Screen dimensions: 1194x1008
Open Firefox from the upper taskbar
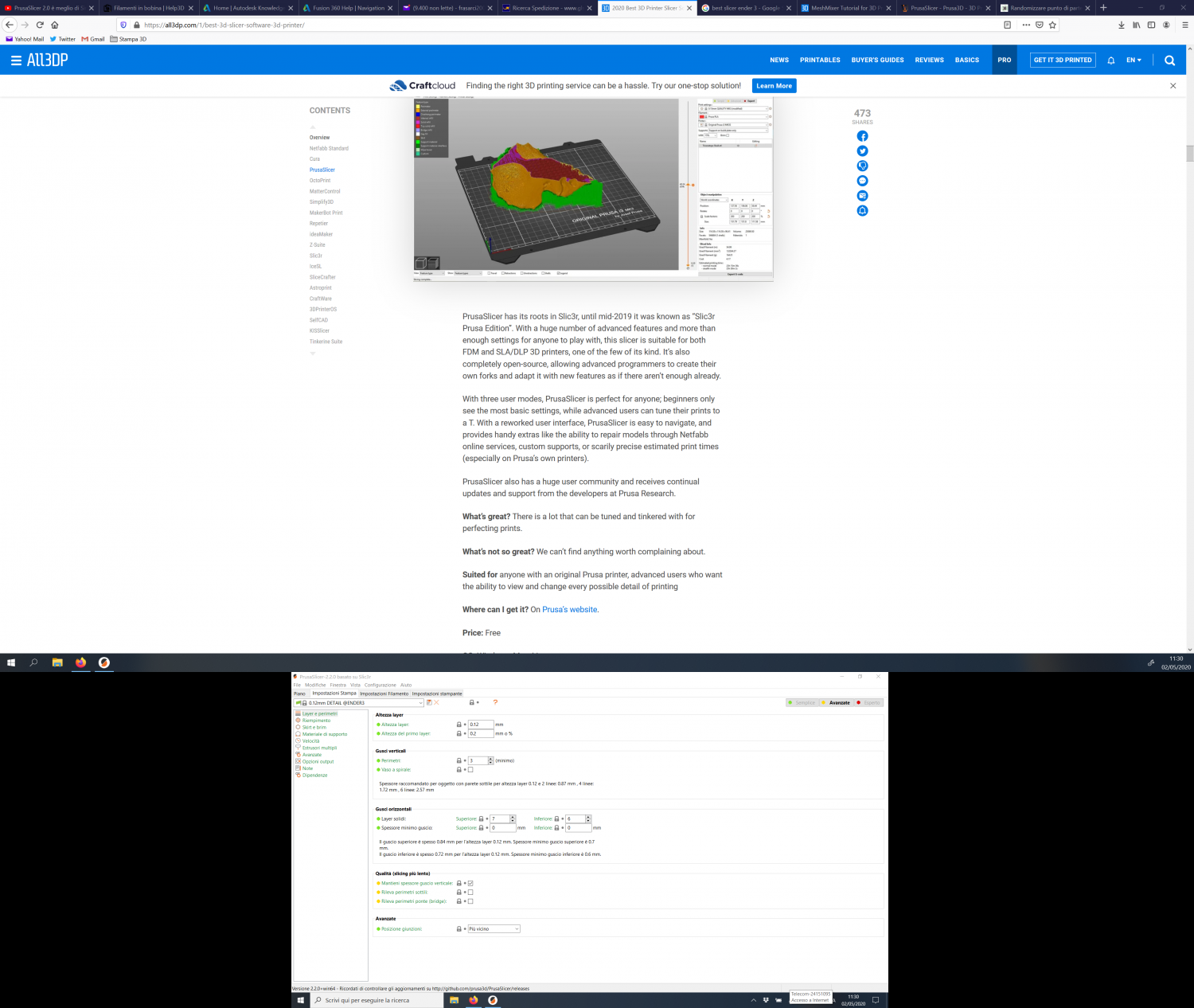(80, 662)
